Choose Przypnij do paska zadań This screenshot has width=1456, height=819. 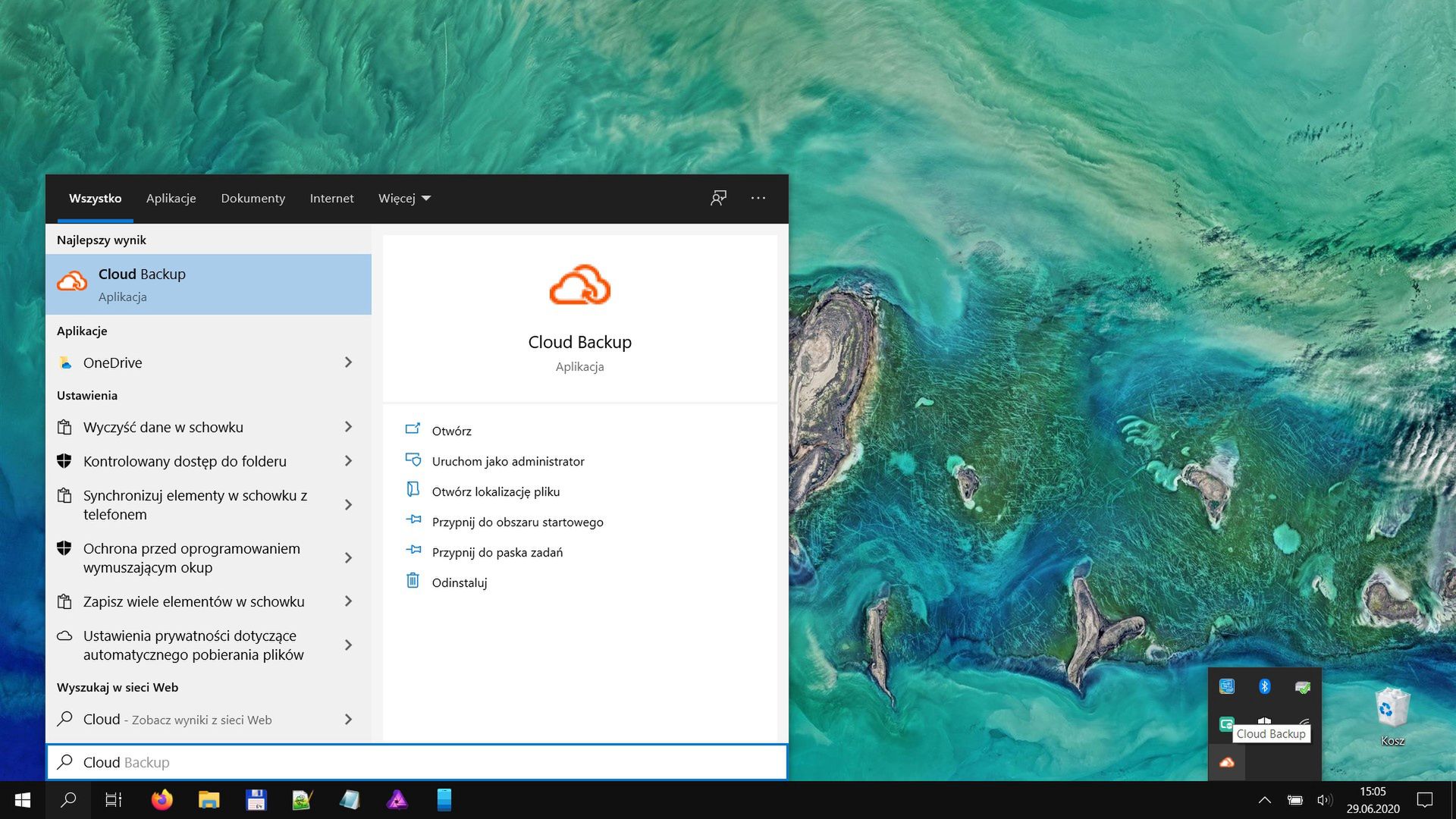pos(497,552)
